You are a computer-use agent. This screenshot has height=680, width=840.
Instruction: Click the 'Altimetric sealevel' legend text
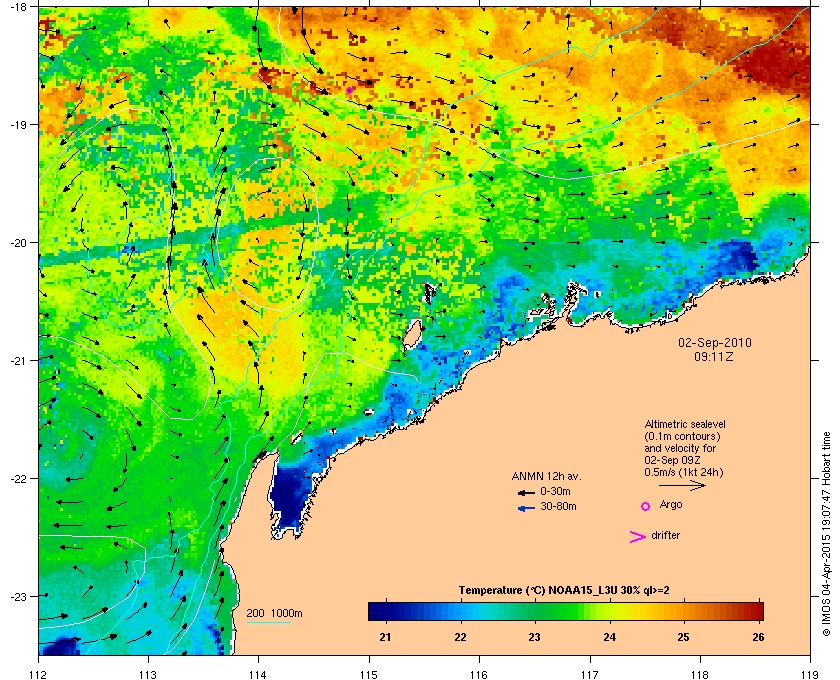coord(685,424)
